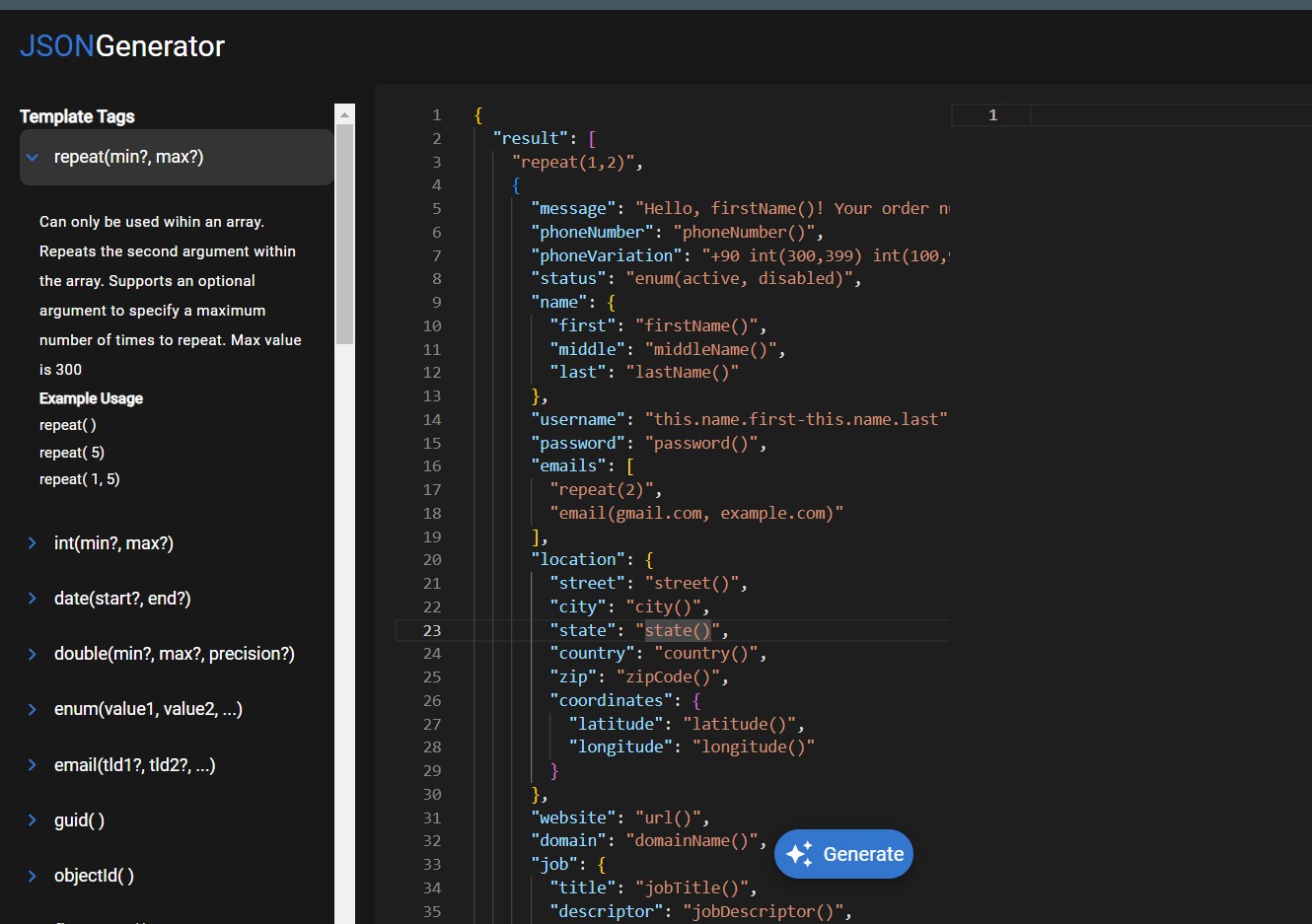Click the "email(gmail.com, example.com)" string

[696, 514]
